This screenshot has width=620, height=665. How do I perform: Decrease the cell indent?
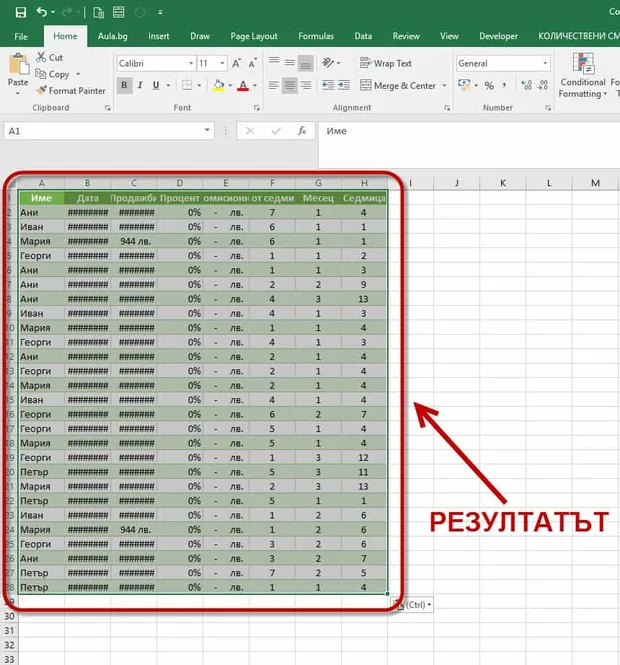coord(328,85)
